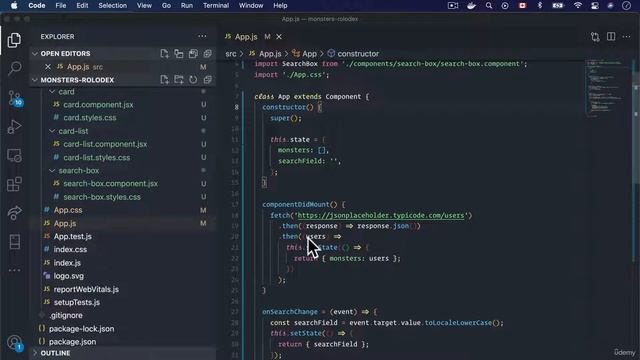Image resolution: width=640 pixels, height=360 pixels.
Task: Open search-box.styles.css file
Action: point(102,197)
